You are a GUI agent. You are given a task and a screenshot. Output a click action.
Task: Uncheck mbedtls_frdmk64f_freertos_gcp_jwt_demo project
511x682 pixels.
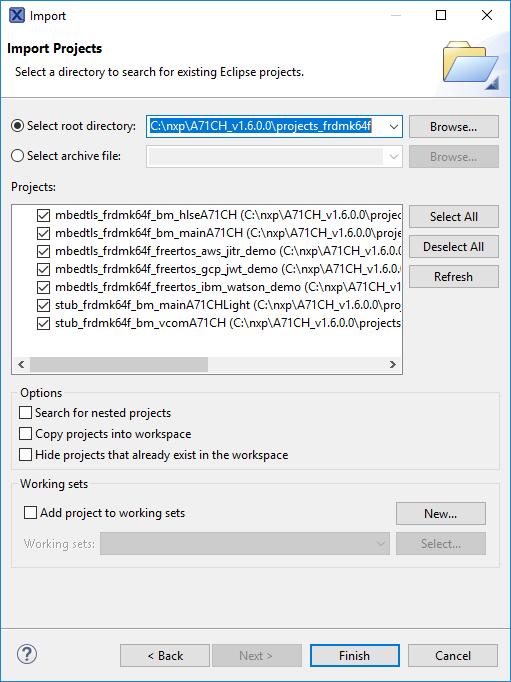click(x=43, y=269)
